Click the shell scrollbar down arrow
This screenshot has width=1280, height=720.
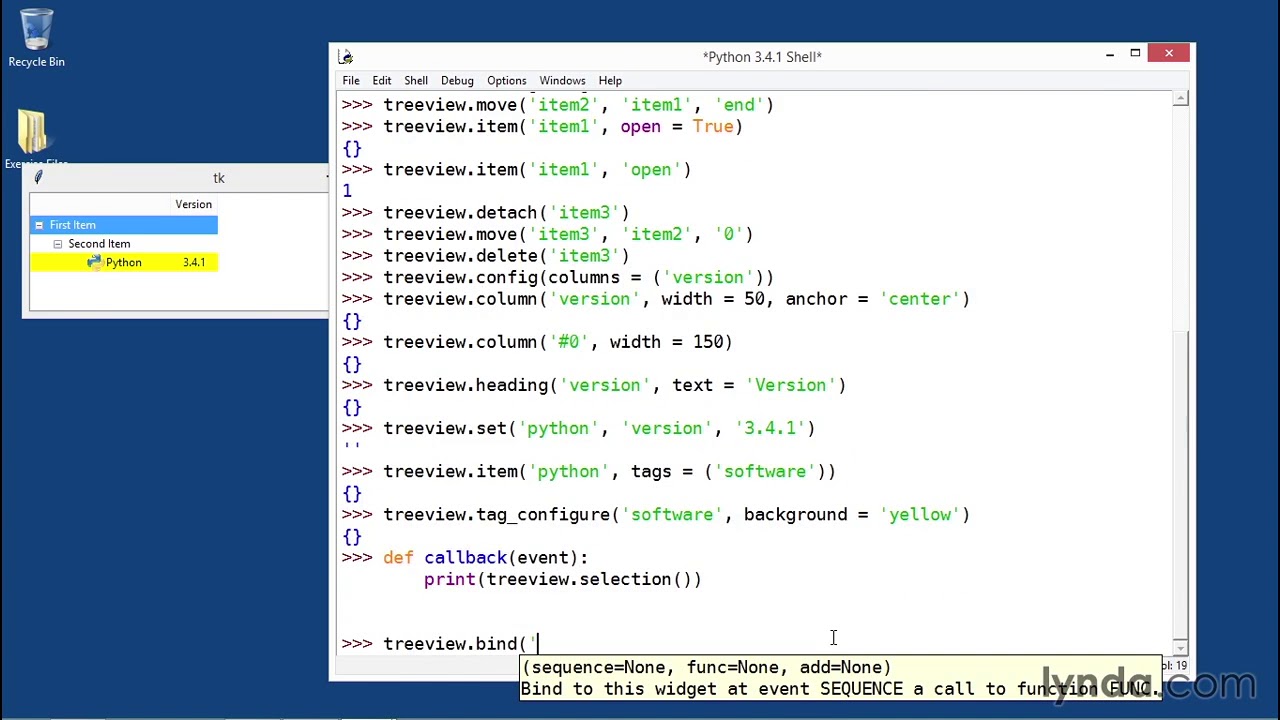tap(1181, 647)
